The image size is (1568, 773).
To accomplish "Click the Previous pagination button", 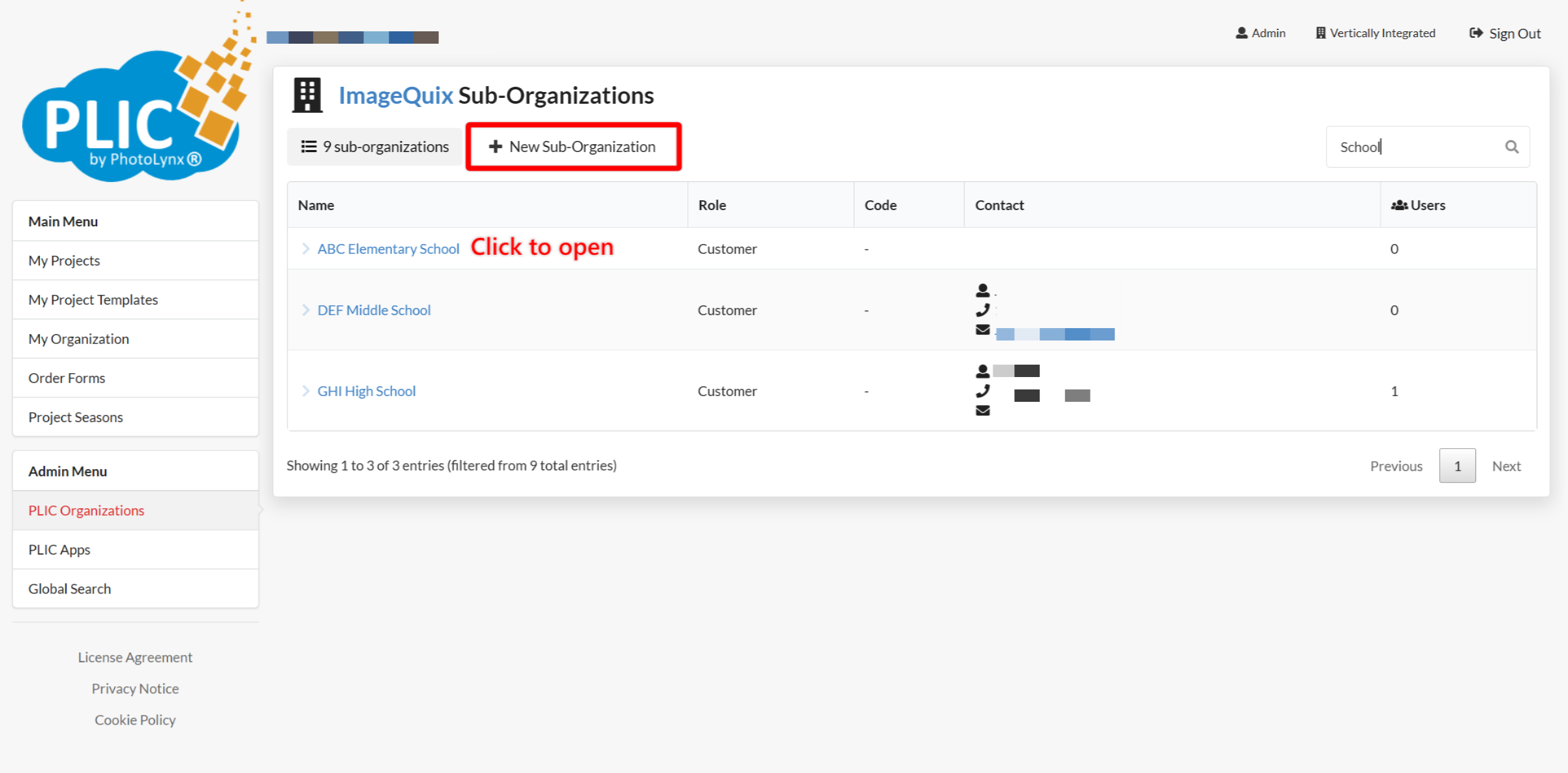I will click(1396, 466).
